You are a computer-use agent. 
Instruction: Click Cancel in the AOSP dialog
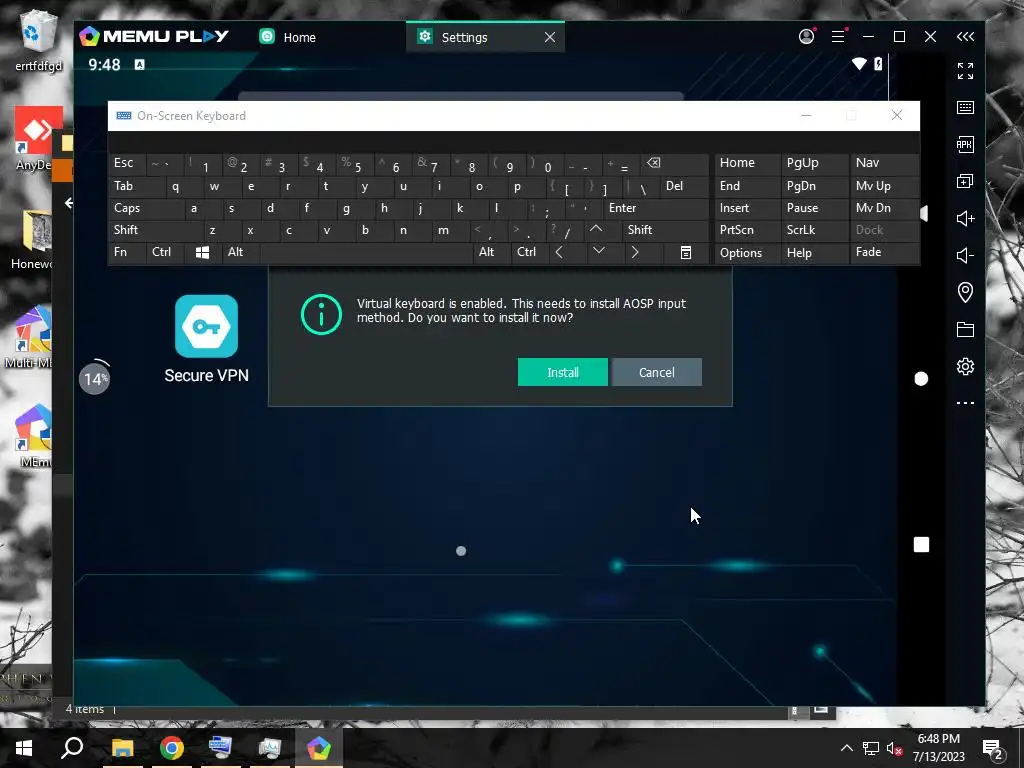coord(656,372)
